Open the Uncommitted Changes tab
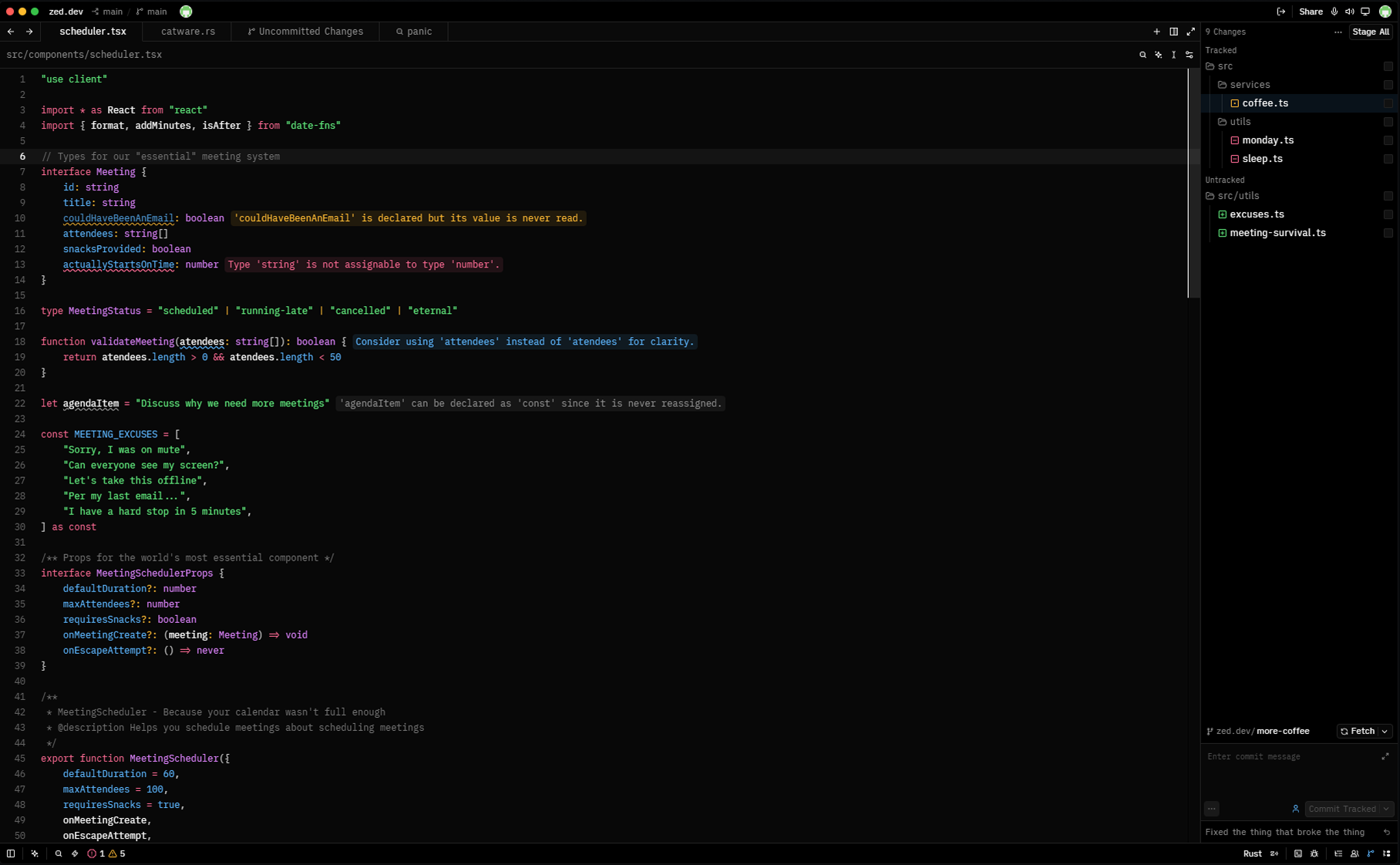This screenshot has width=1400, height=865. tap(305, 32)
